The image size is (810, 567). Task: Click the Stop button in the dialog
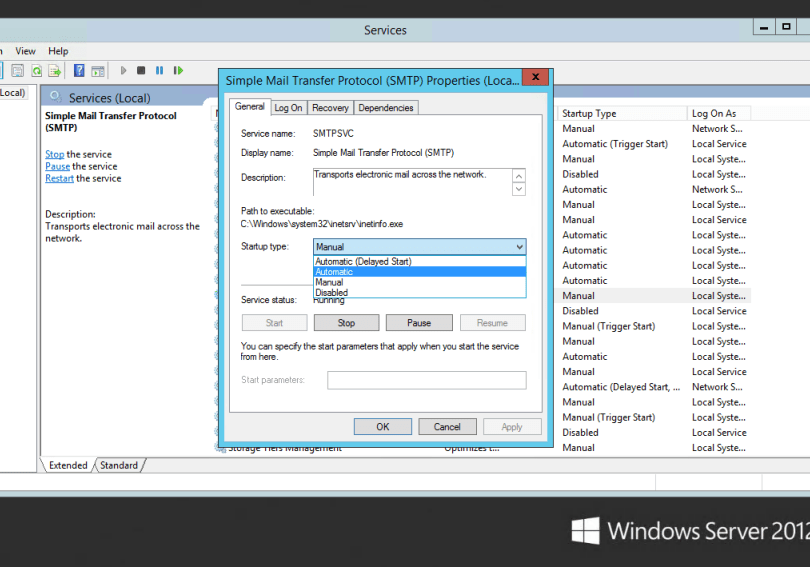pyautogui.click(x=346, y=323)
